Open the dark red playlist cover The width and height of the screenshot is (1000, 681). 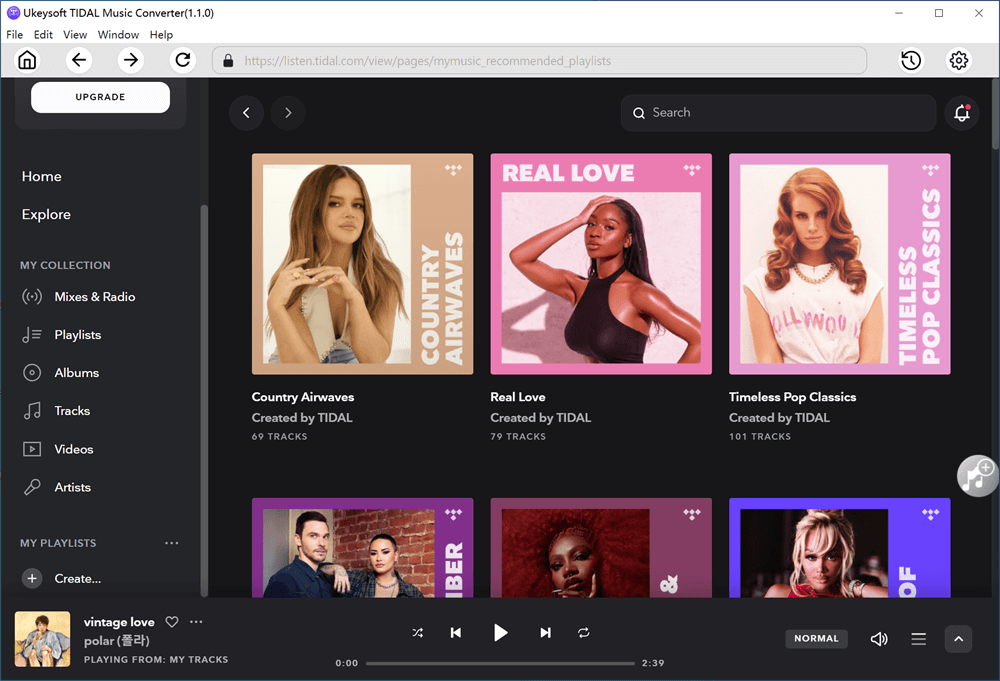pyautogui.click(x=601, y=548)
